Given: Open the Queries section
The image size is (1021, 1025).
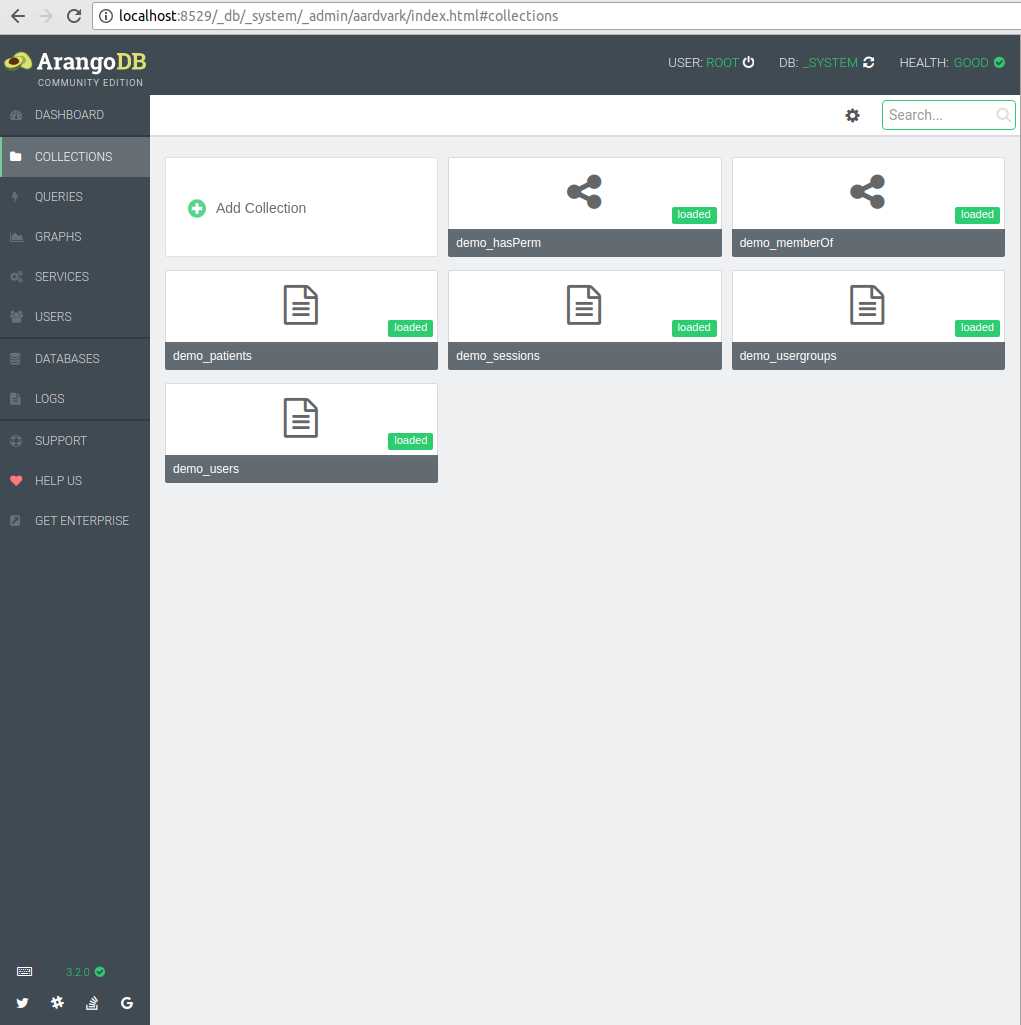Looking at the screenshot, I should tap(75, 197).
